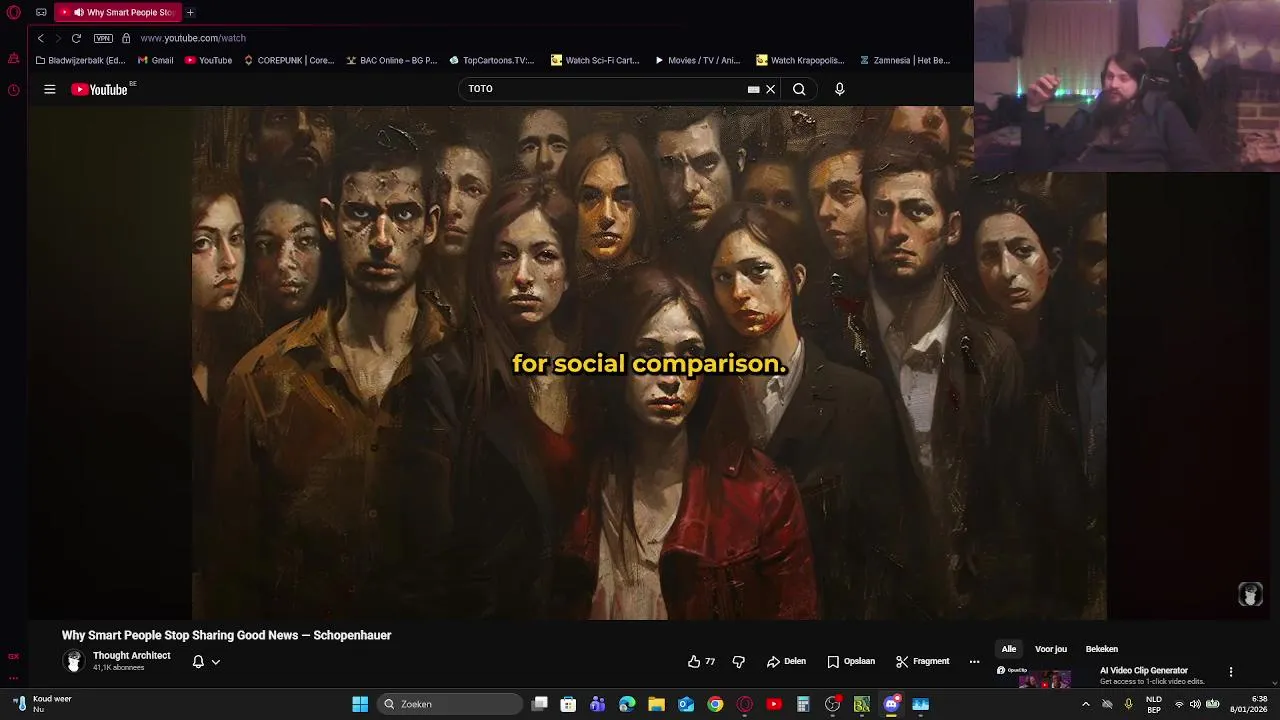Open Microsoft Store from taskbar
The image size is (1280, 720).
568,704
